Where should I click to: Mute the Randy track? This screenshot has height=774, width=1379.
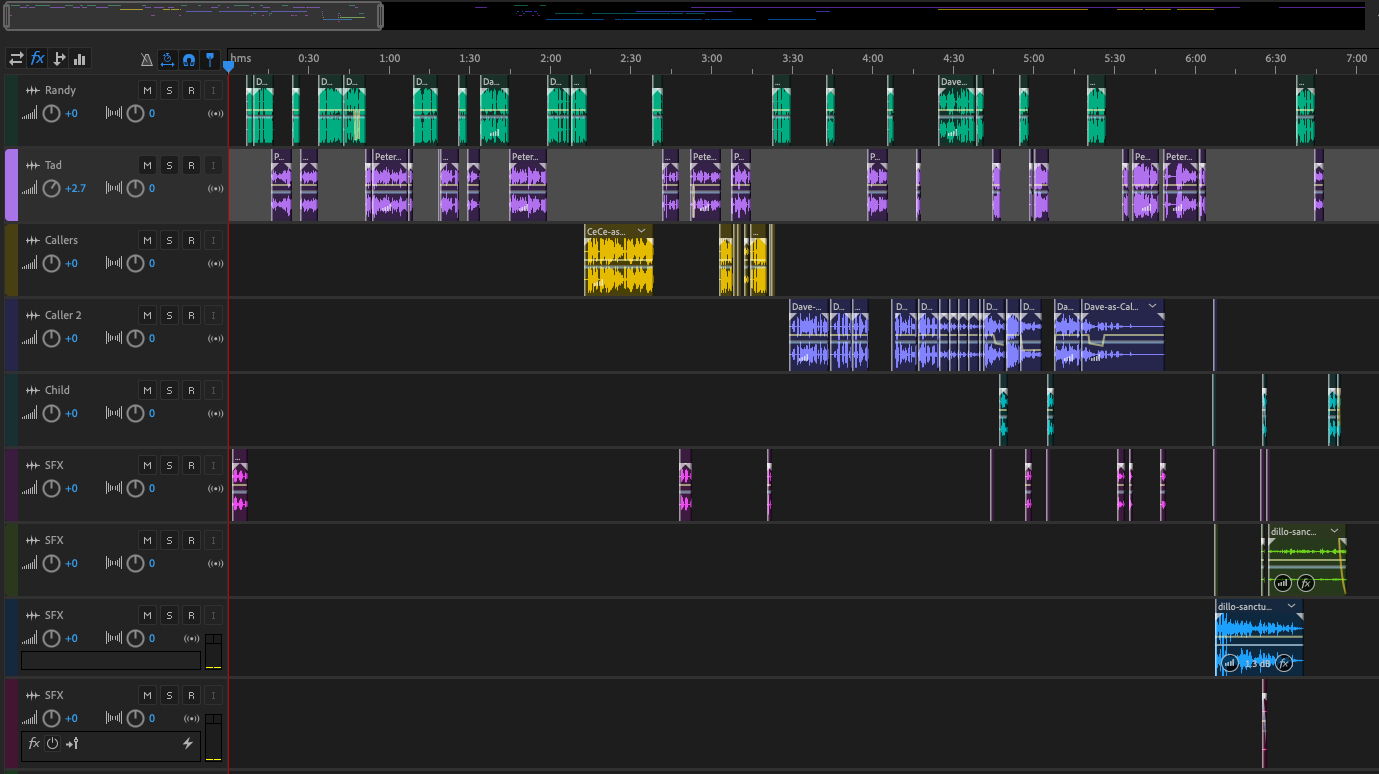[147, 91]
